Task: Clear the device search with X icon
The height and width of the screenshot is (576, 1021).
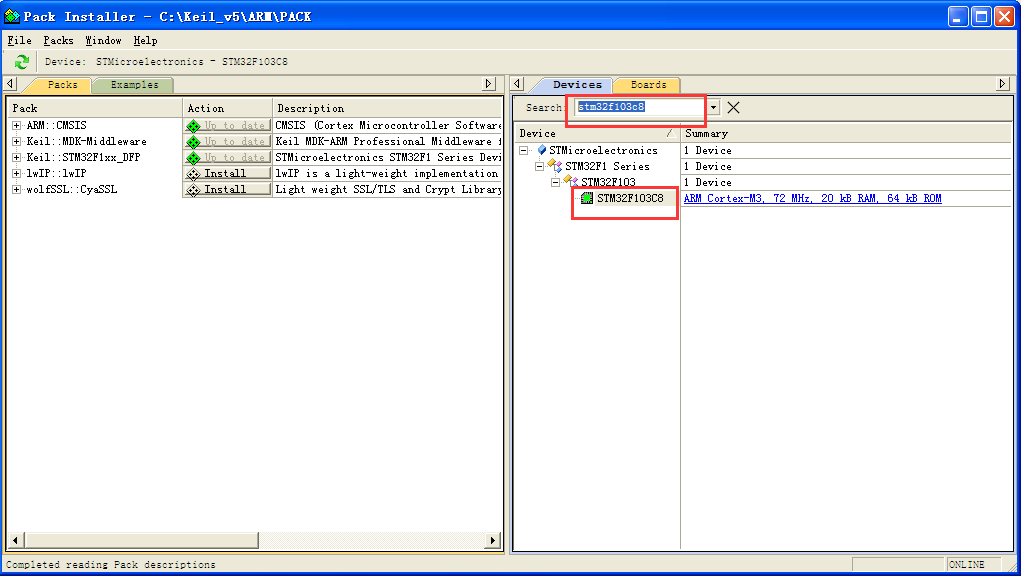Action: pyautogui.click(x=733, y=107)
